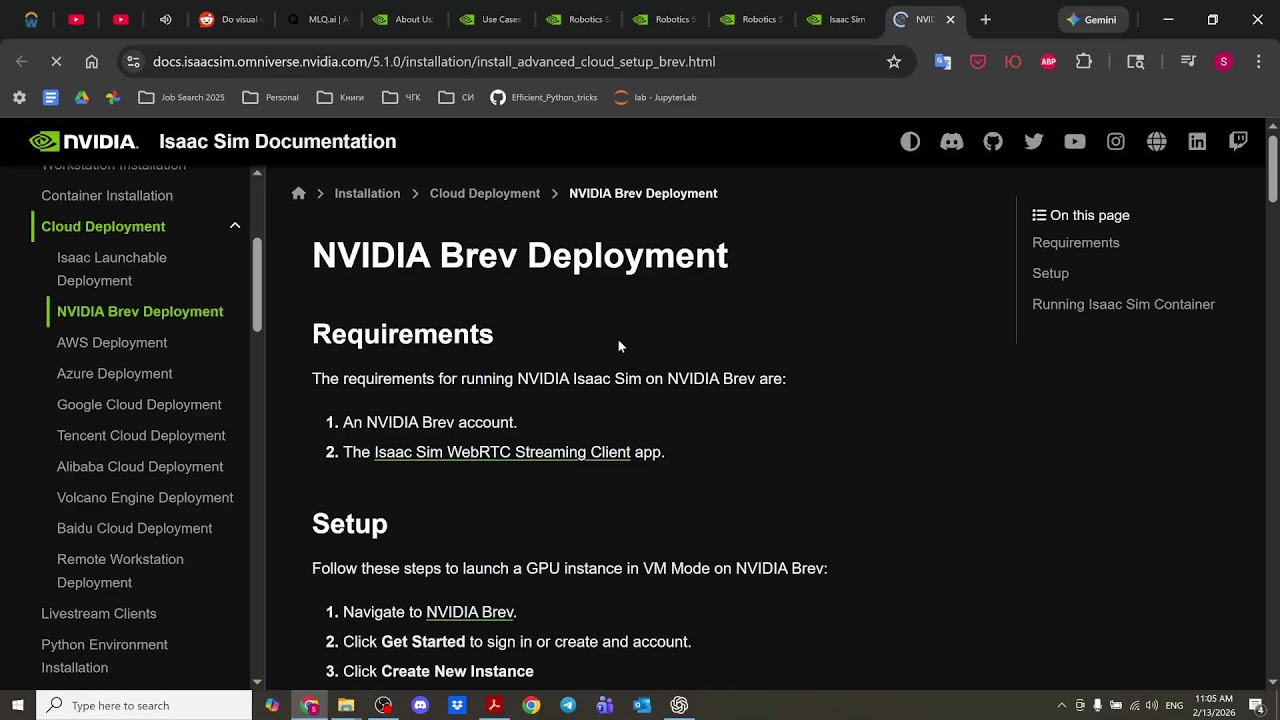Screen dimensions: 1280x720
Task: Collapse the Cloud Deployment sidebar section
Action: pos(235,226)
